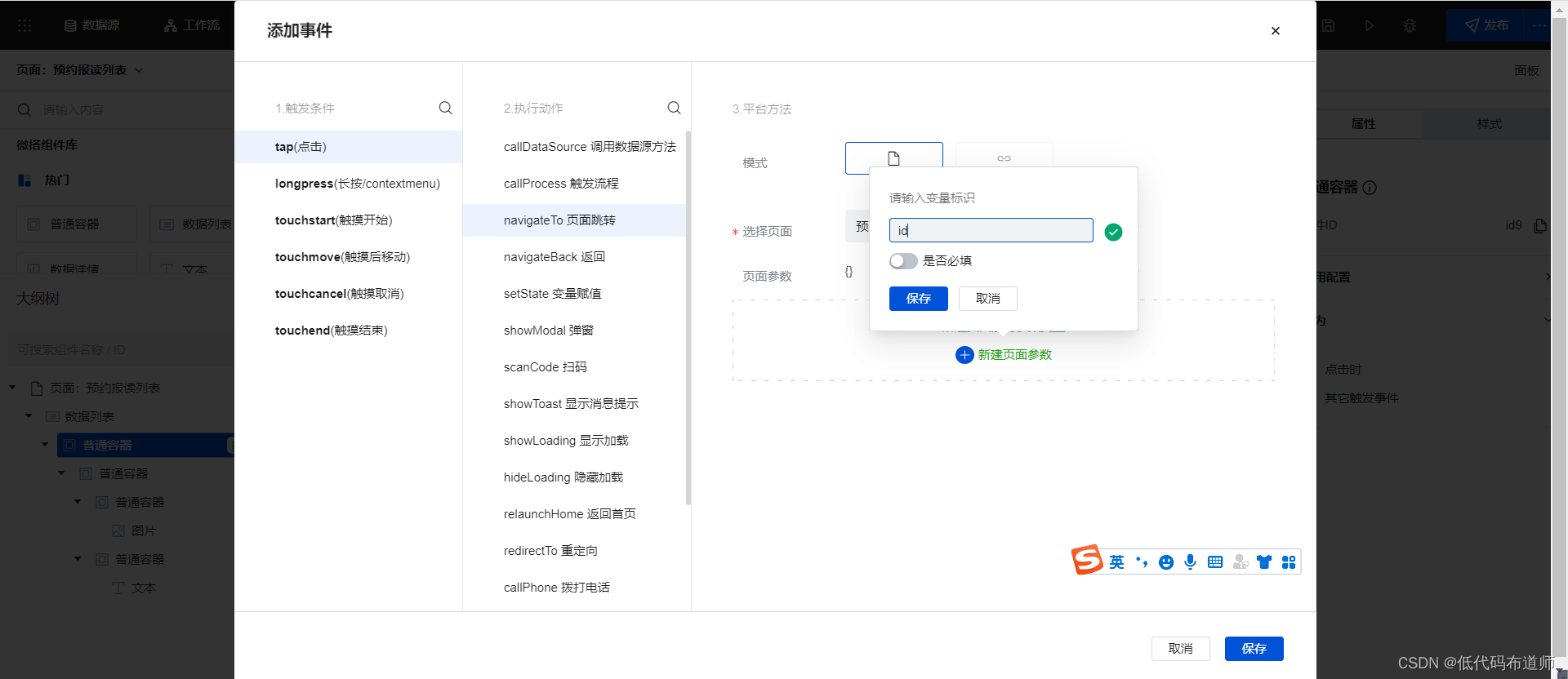Switch Sogou input language 英
The width and height of the screenshot is (1568, 679).
pos(1116,562)
